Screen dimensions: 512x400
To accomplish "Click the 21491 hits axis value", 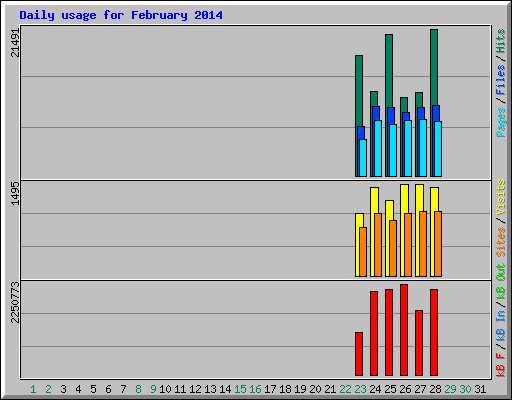I will tap(15, 43).
